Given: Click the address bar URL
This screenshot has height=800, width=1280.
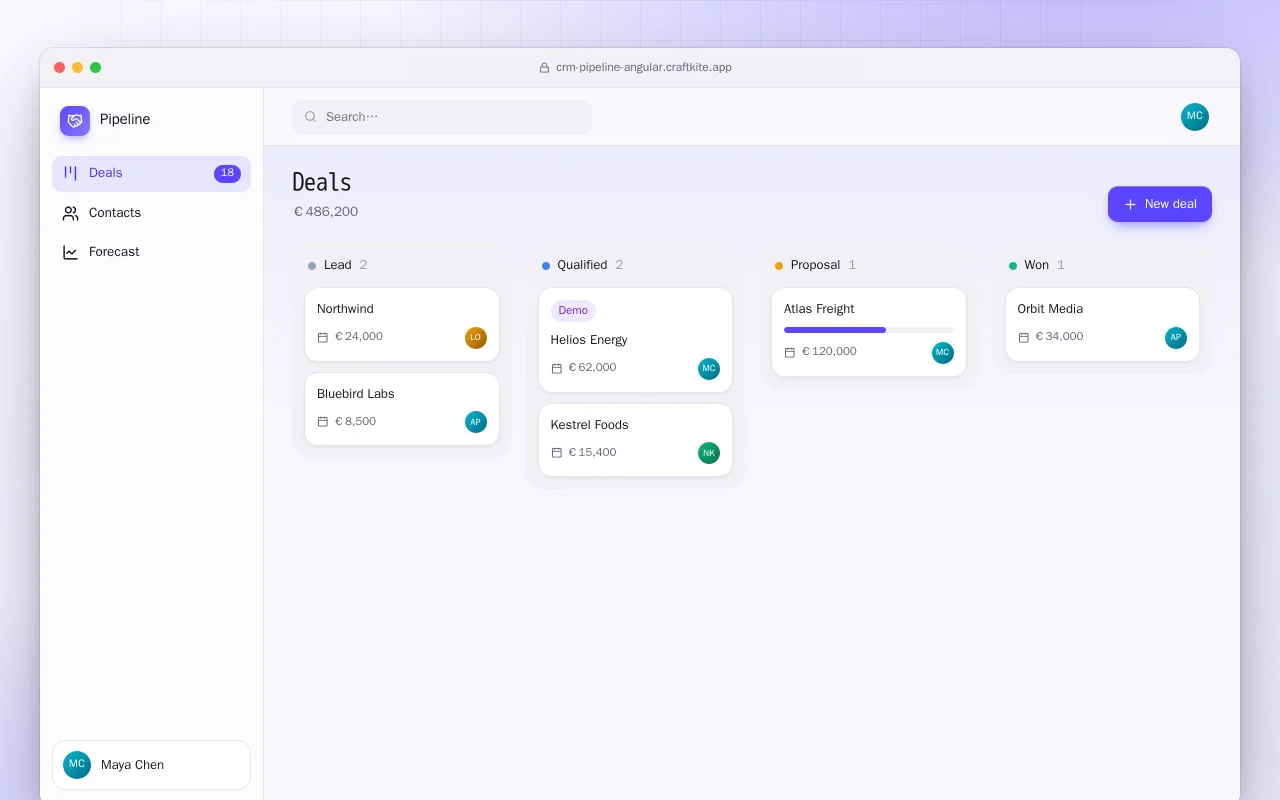Looking at the screenshot, I should (644, 68).
